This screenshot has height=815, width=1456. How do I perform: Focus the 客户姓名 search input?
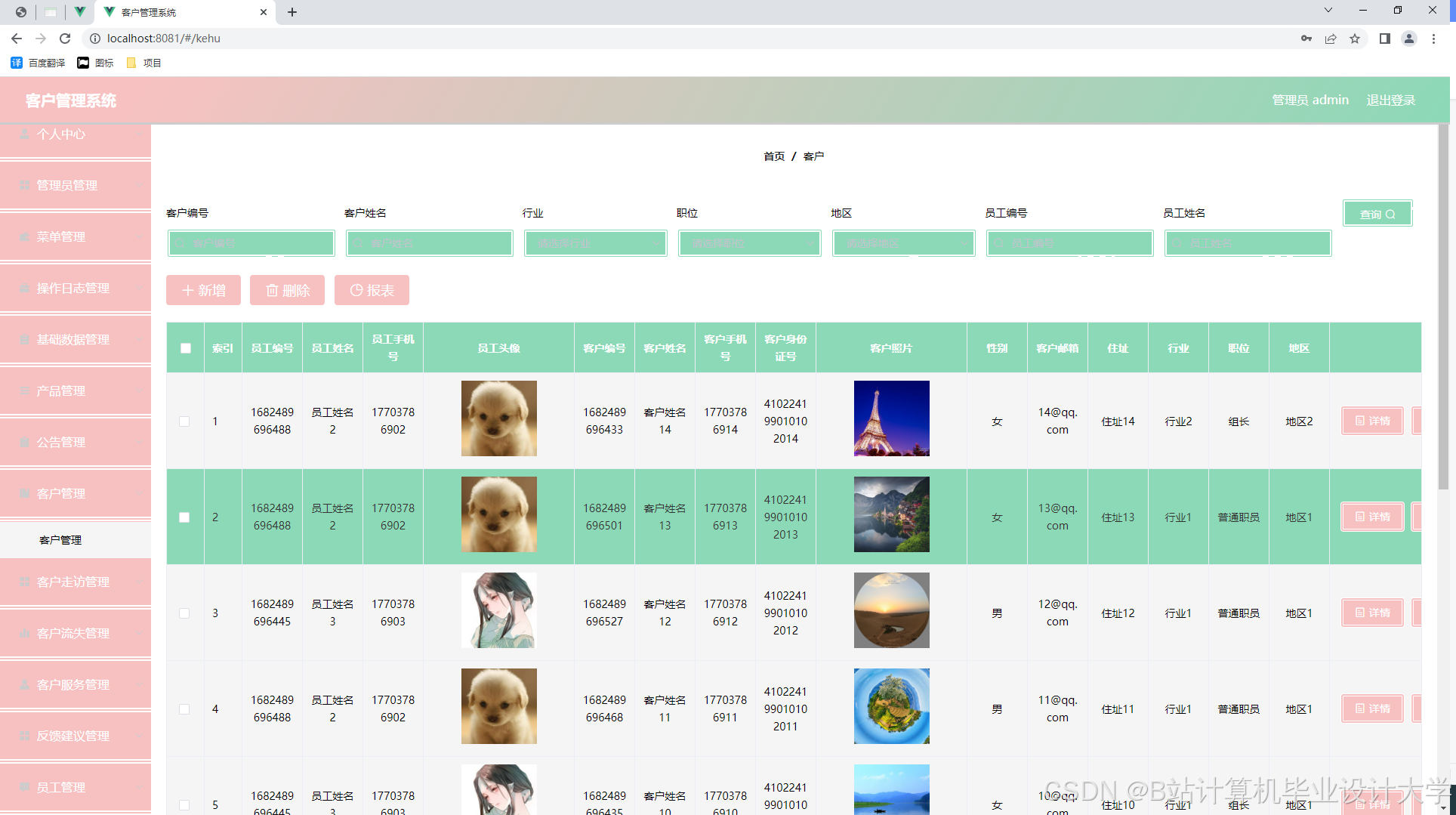(429, 243)
